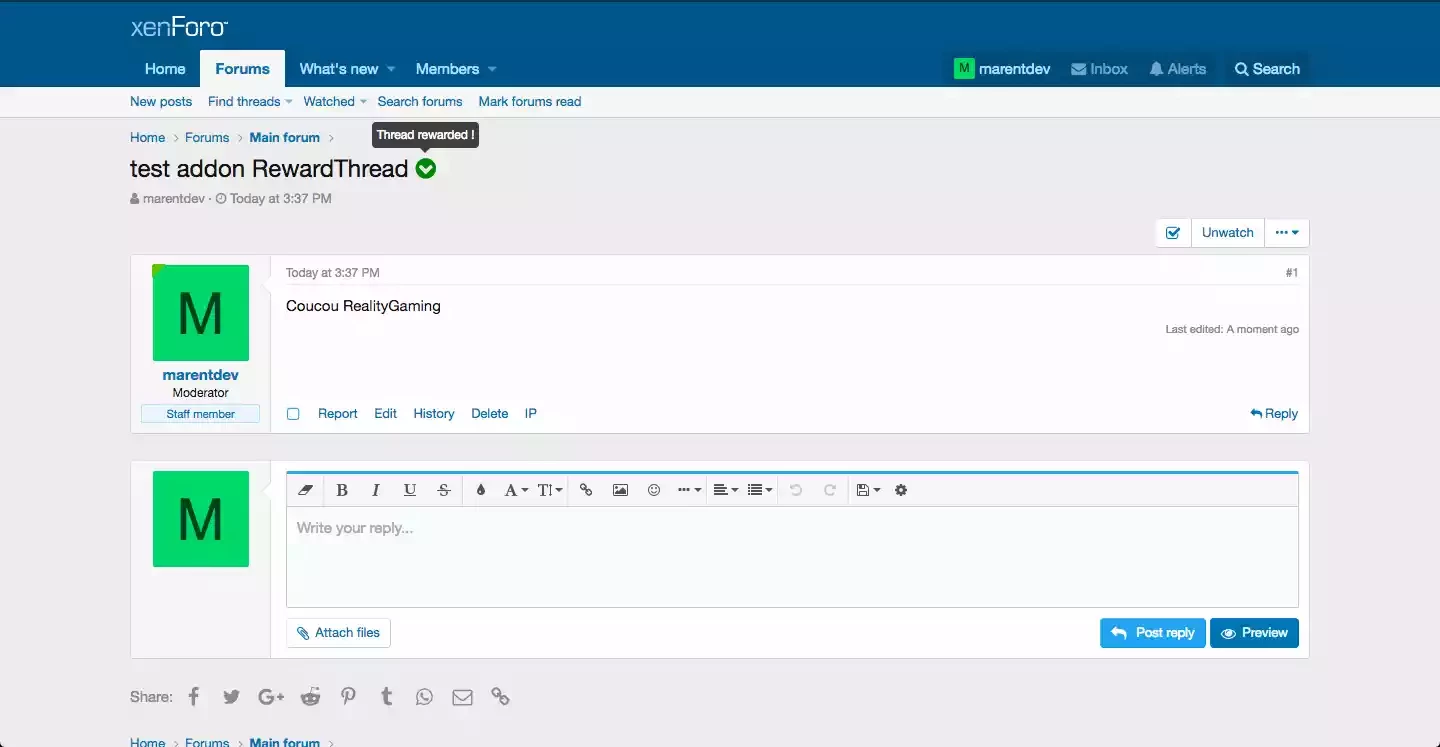Switch to the What's new tab
Image resolution: width=1440 pixels, height=747 pixels.
pyautogui.click(x=338, y=69)
